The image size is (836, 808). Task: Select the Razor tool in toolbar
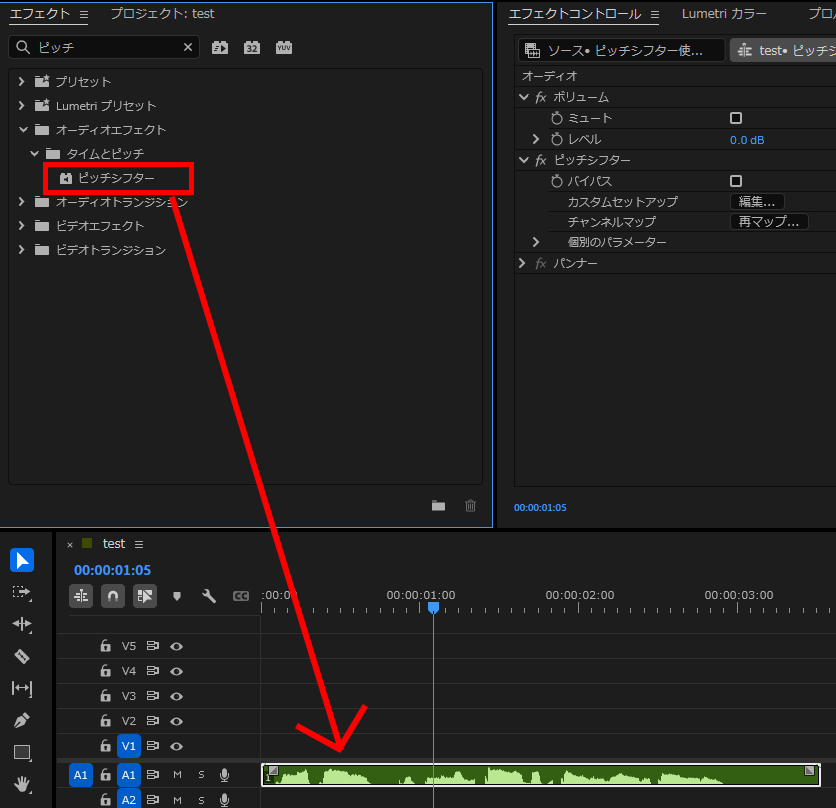(22, 656)
